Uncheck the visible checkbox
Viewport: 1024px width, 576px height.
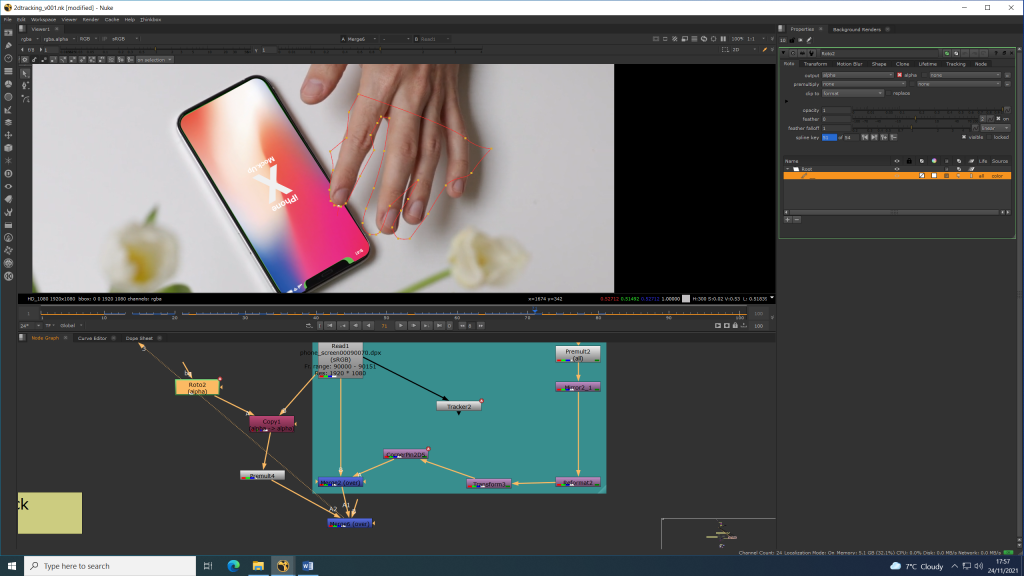pos(964,137)
